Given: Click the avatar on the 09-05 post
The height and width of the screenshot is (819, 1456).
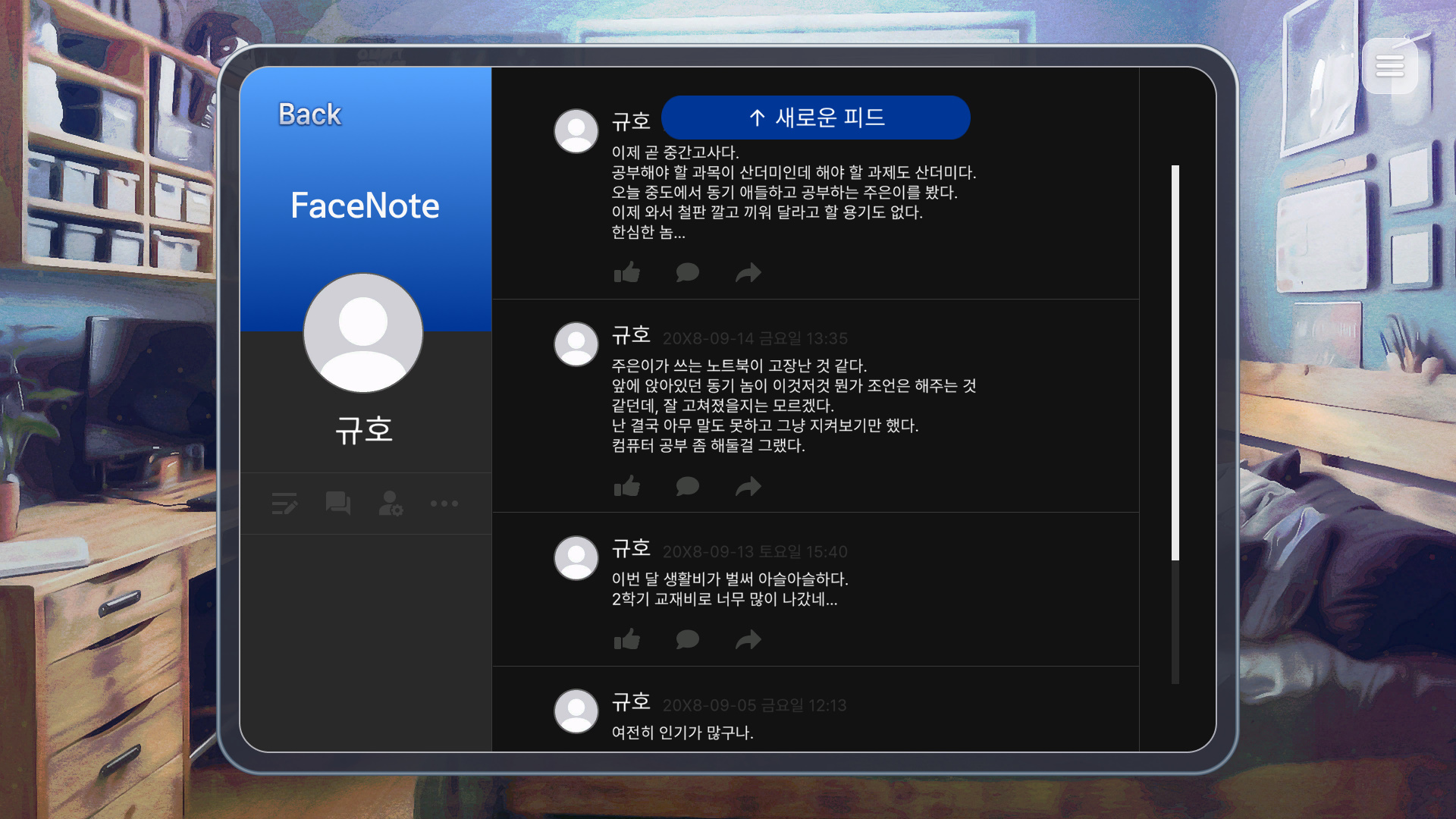Looking at the screenshot, I should [x=576, y=711].
